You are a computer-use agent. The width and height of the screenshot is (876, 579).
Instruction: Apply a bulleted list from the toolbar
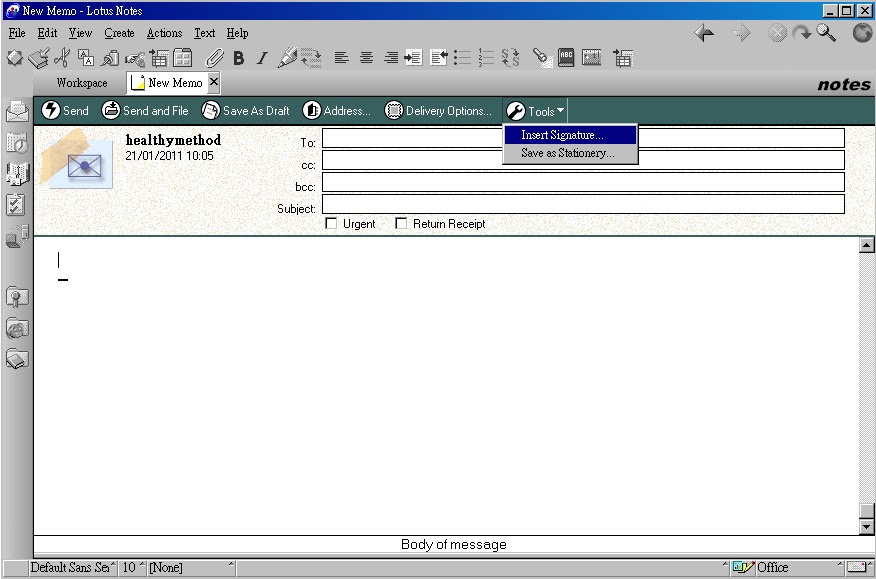pyautogui.click(x=462, y=58)
